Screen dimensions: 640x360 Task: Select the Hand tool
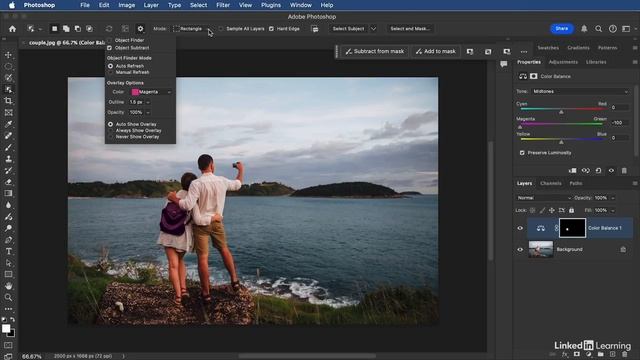click(x=8, y=286)
